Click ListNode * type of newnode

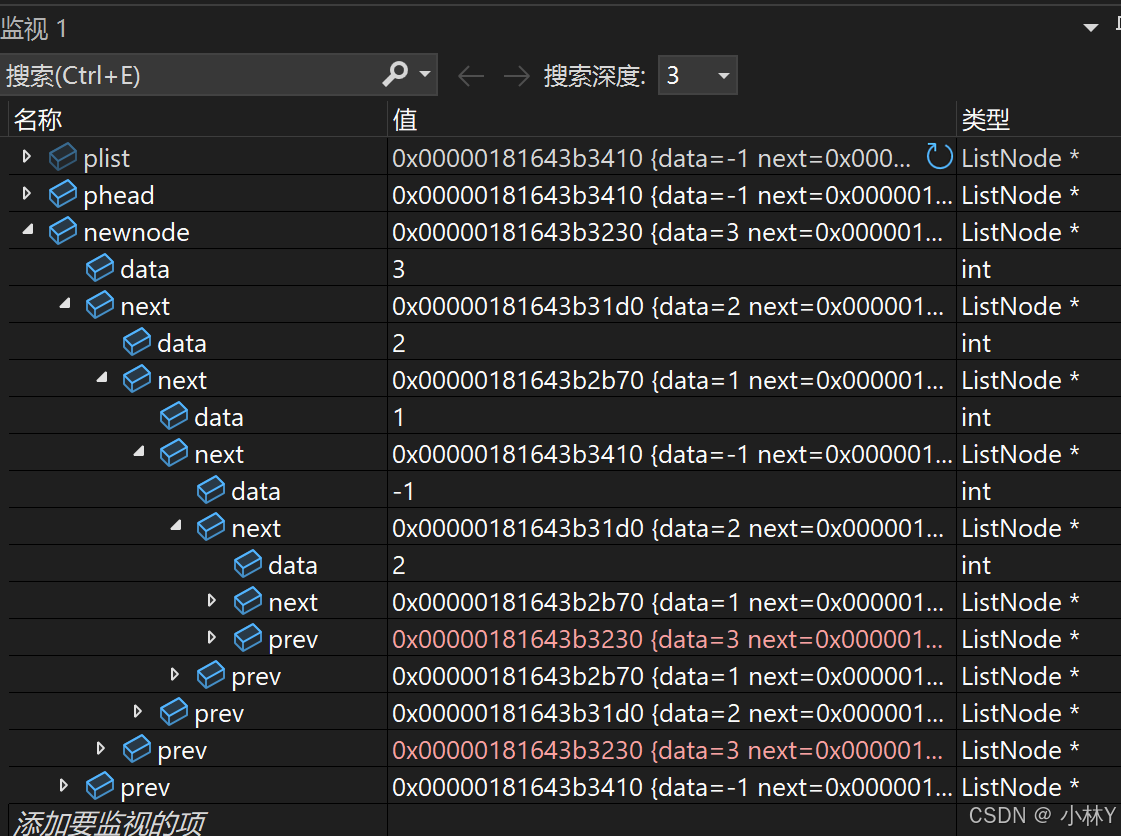click(1020, 232)
